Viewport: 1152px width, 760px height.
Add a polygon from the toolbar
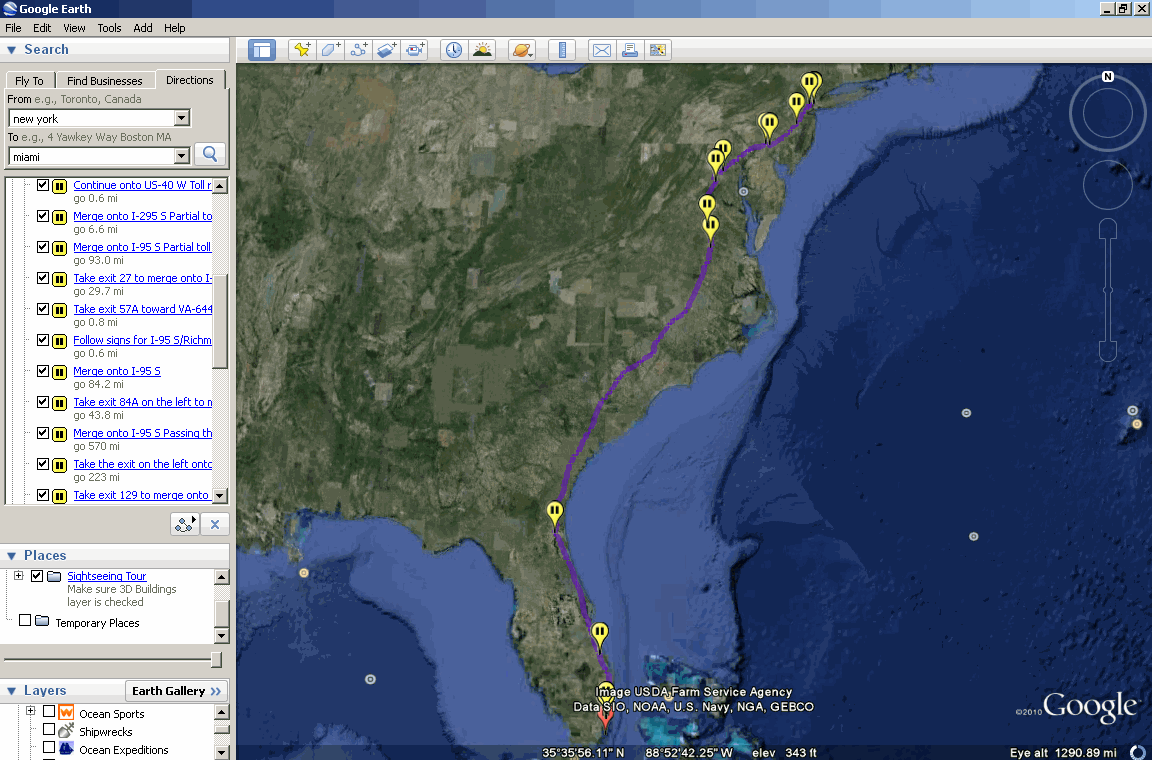(x=330, y=50)
